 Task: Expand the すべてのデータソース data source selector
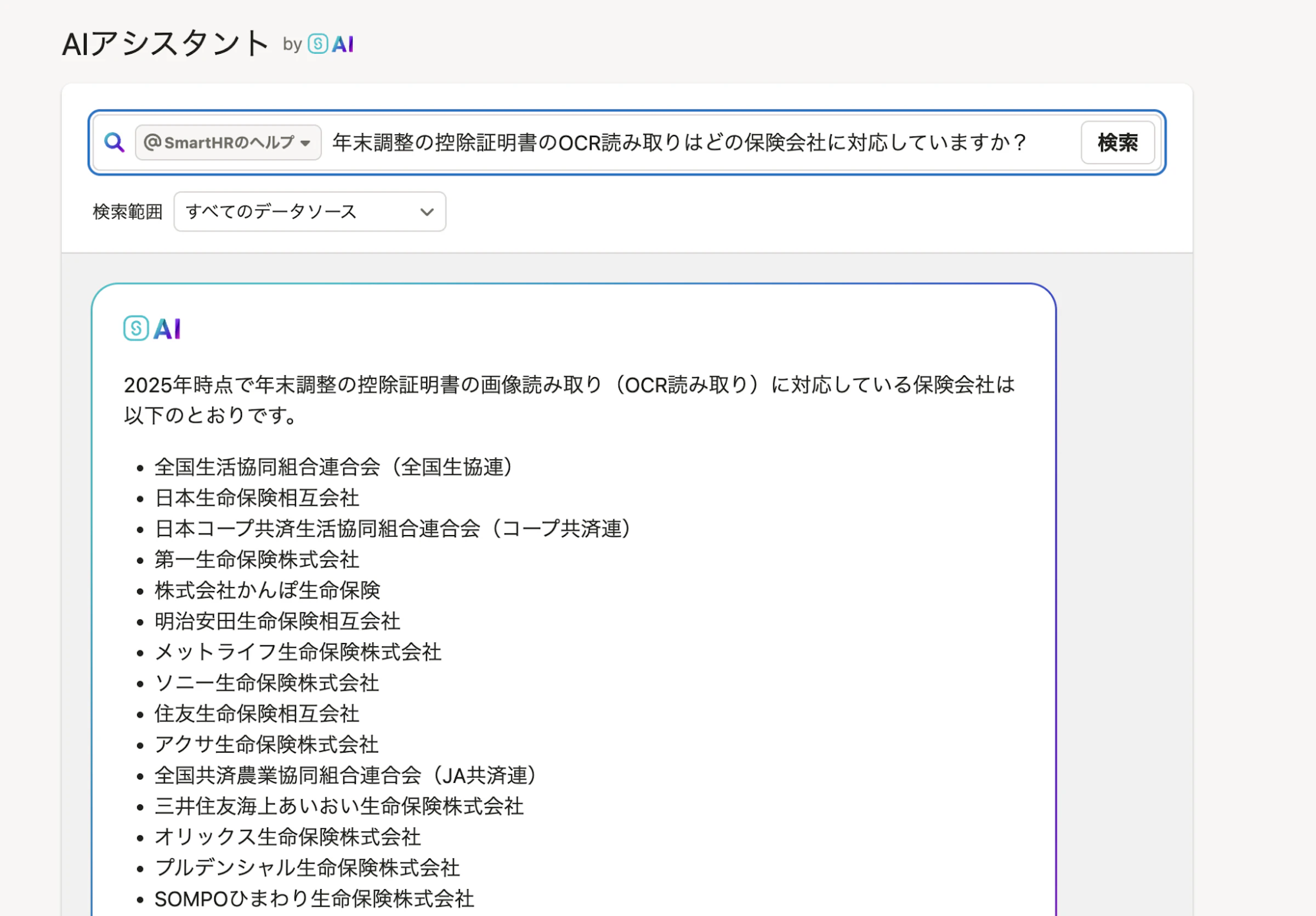click(x=309, y=212)
